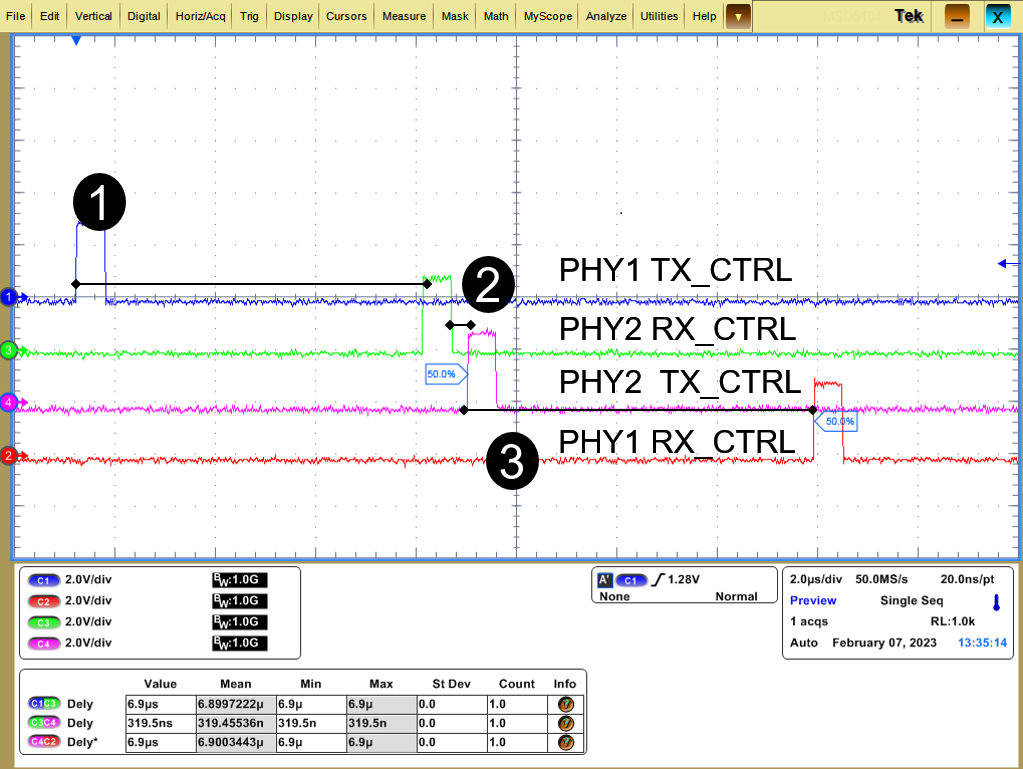Click the channel 3 marker on graticule edge
1023x769 pixels.
[8, 351]
